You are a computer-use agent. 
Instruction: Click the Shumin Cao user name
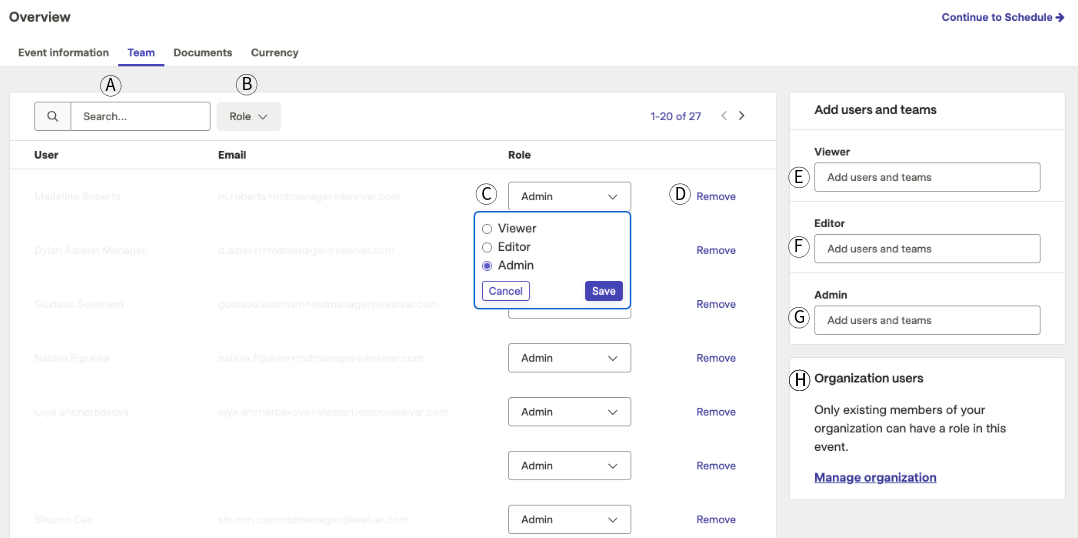tap(63, 520)
